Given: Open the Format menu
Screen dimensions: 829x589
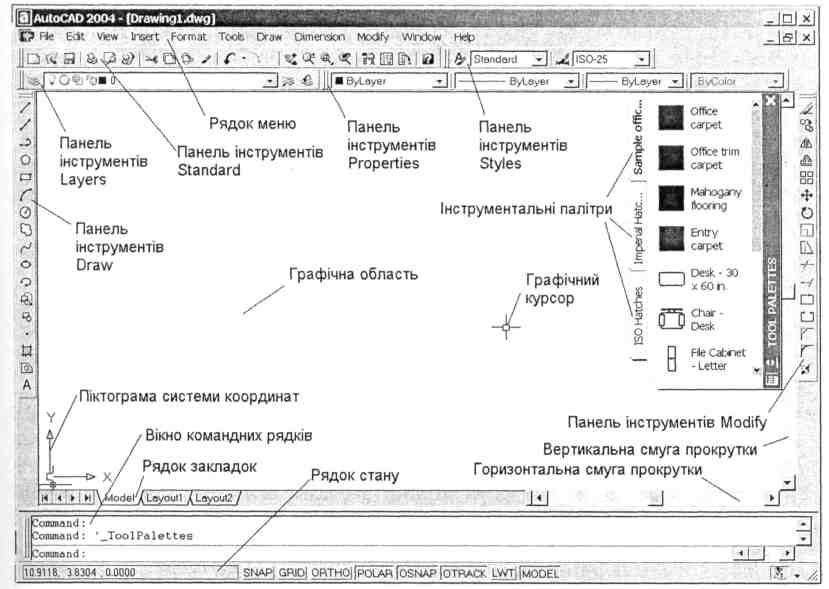Looking at the screenshot, I should click(x=188, y=36).
